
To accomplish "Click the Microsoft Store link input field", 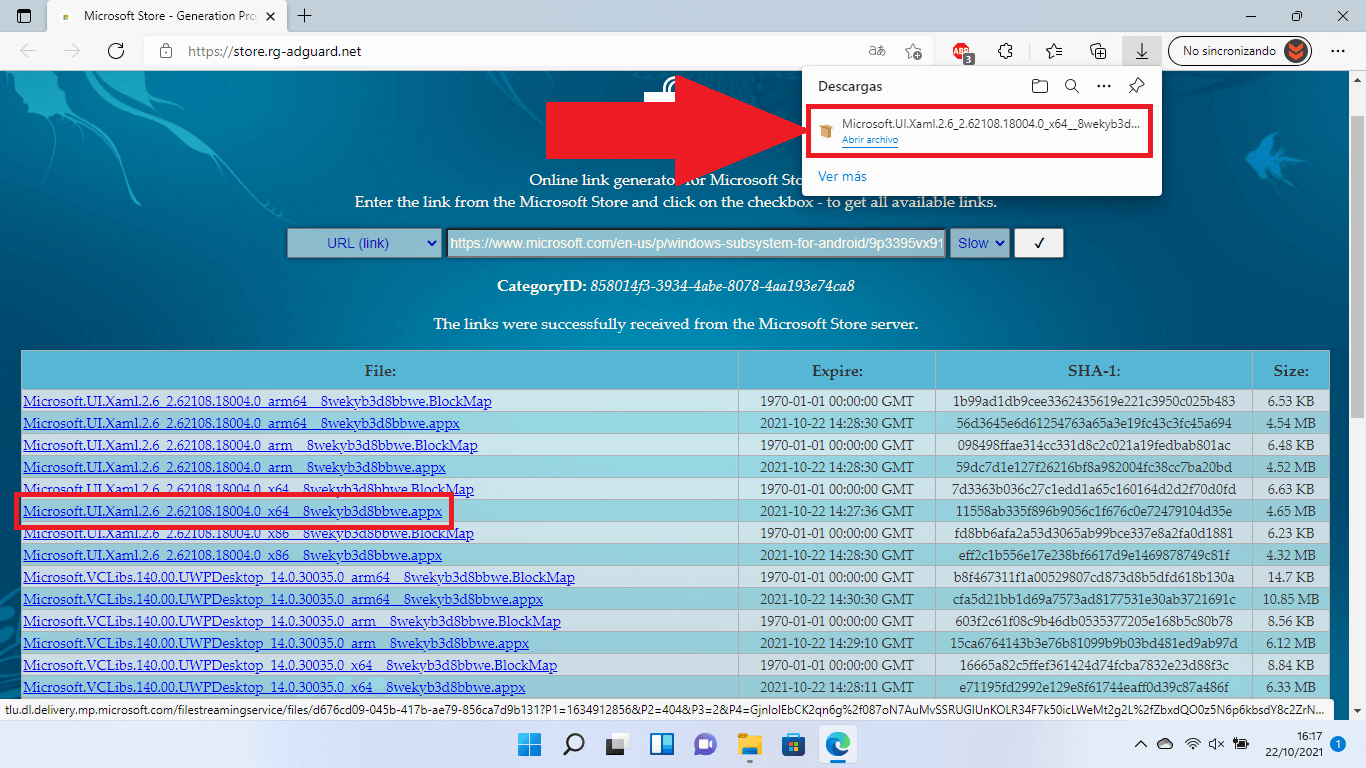I will [x=696, y=243].
